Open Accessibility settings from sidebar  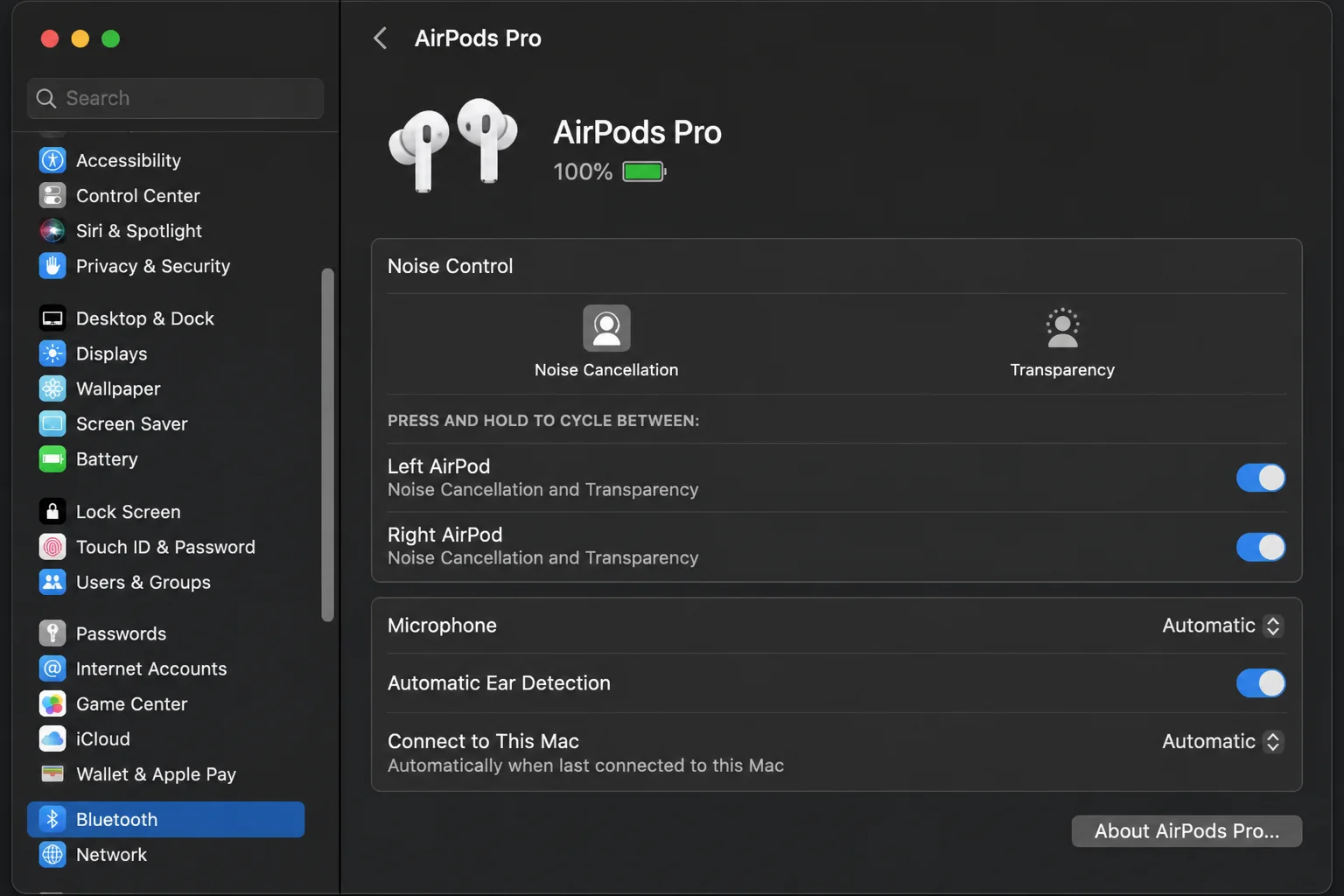tap(166, 160)
